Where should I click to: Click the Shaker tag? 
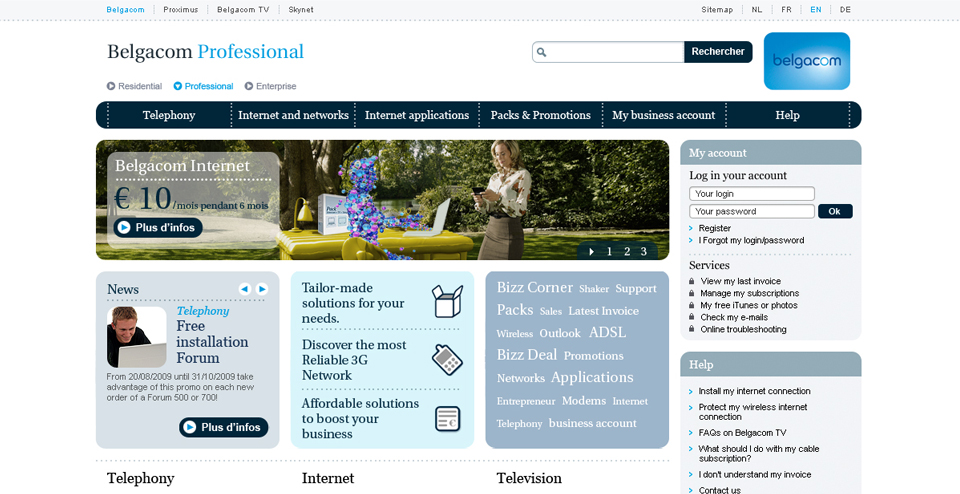coord(594,289)
